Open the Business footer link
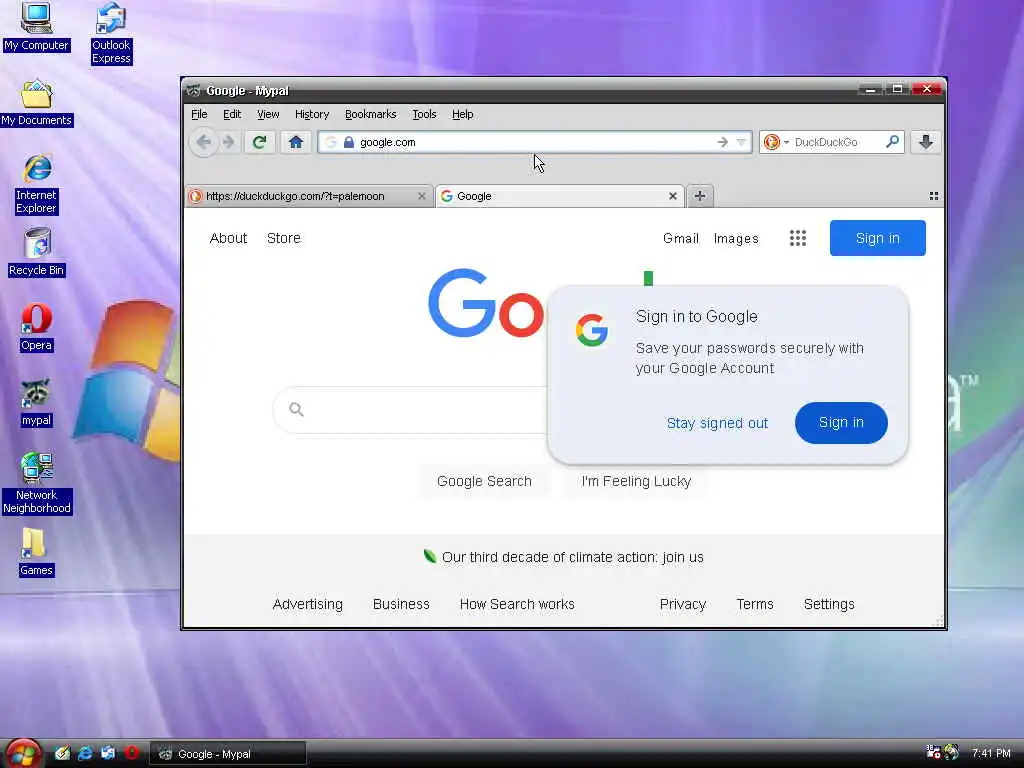The height and width of the screenshot is (768, 1024). 401,604
